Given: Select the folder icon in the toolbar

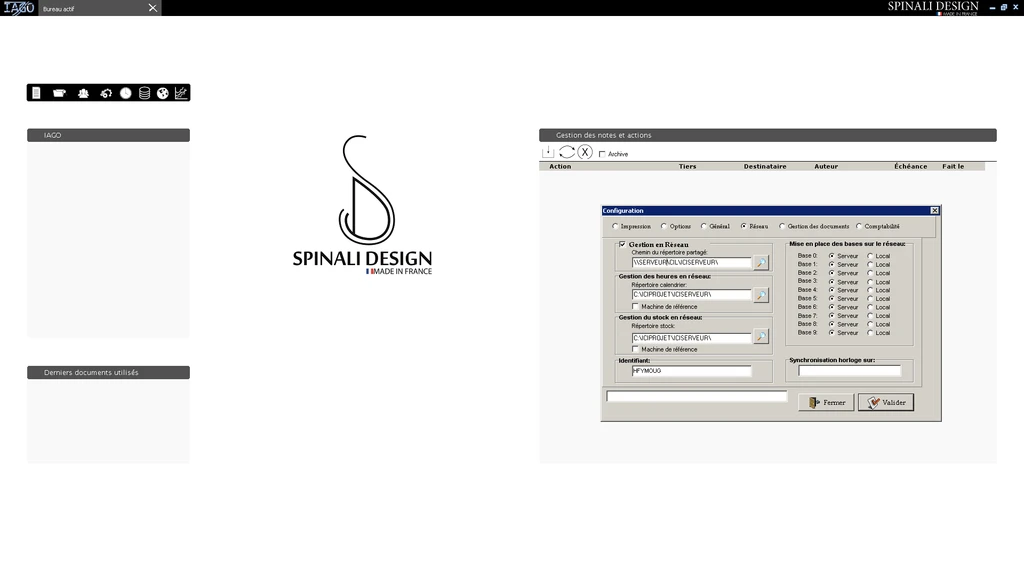Looking at the screenshot, I should [59, 92].
